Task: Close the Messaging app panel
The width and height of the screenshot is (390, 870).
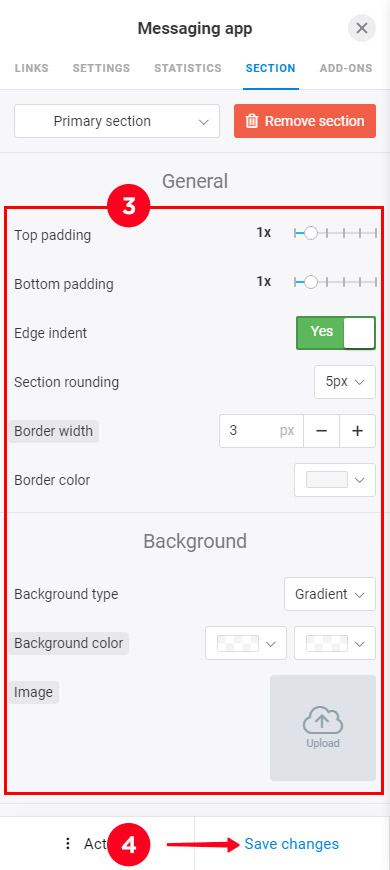Action: 362,28
